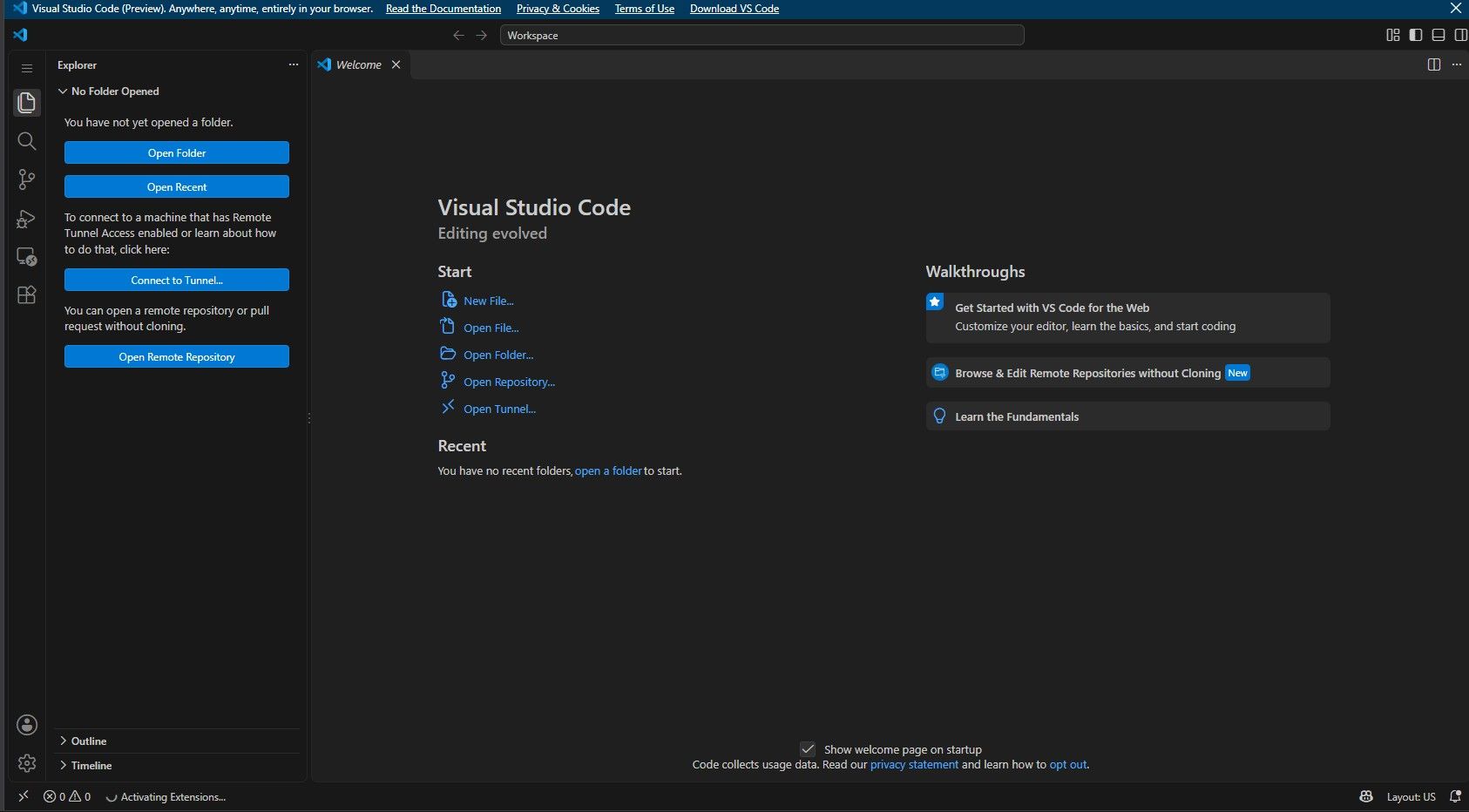Click the Open Remote Repository button
Image resolution: width=1469 pixels, height=812 pixels.
(x=177, y=356)
